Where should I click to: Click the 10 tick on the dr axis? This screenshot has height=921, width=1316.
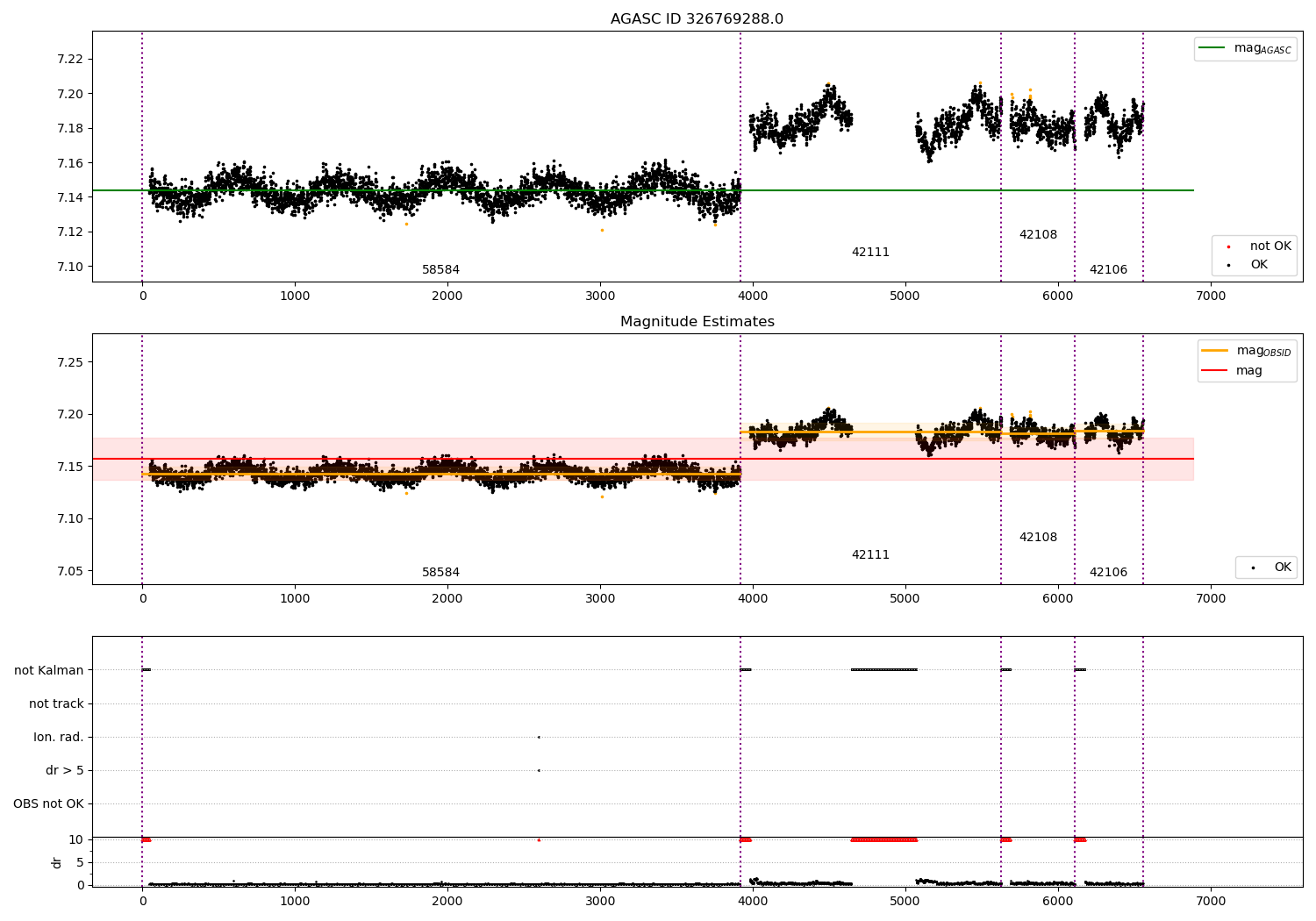pos(76,839)
